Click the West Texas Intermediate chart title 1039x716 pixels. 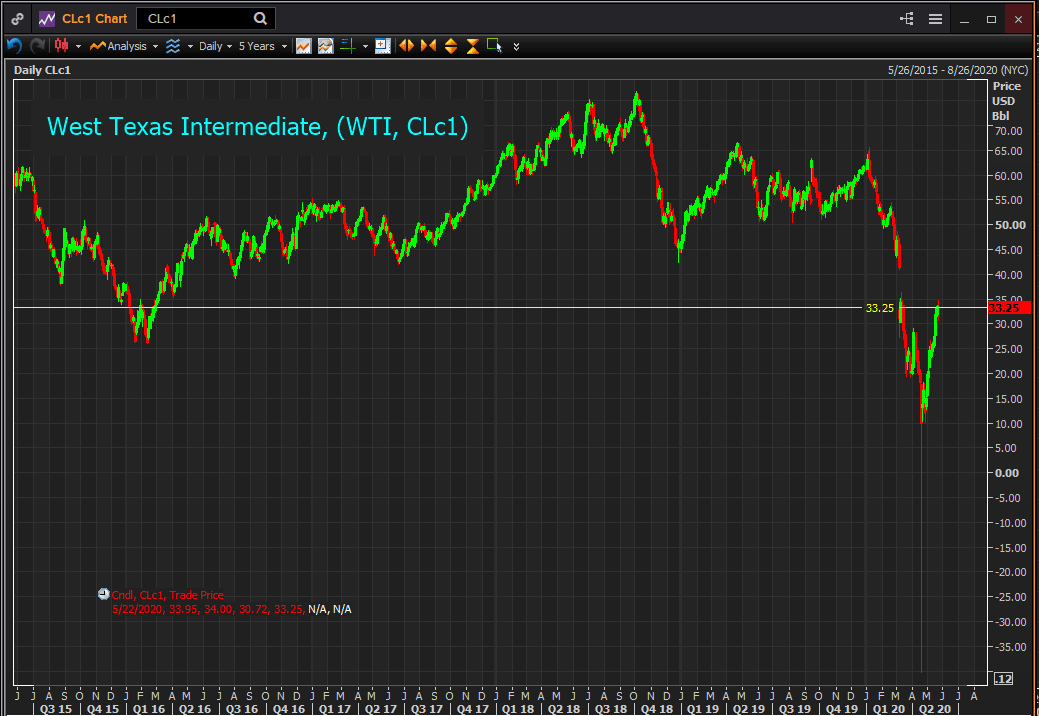(x=258, y=127)
